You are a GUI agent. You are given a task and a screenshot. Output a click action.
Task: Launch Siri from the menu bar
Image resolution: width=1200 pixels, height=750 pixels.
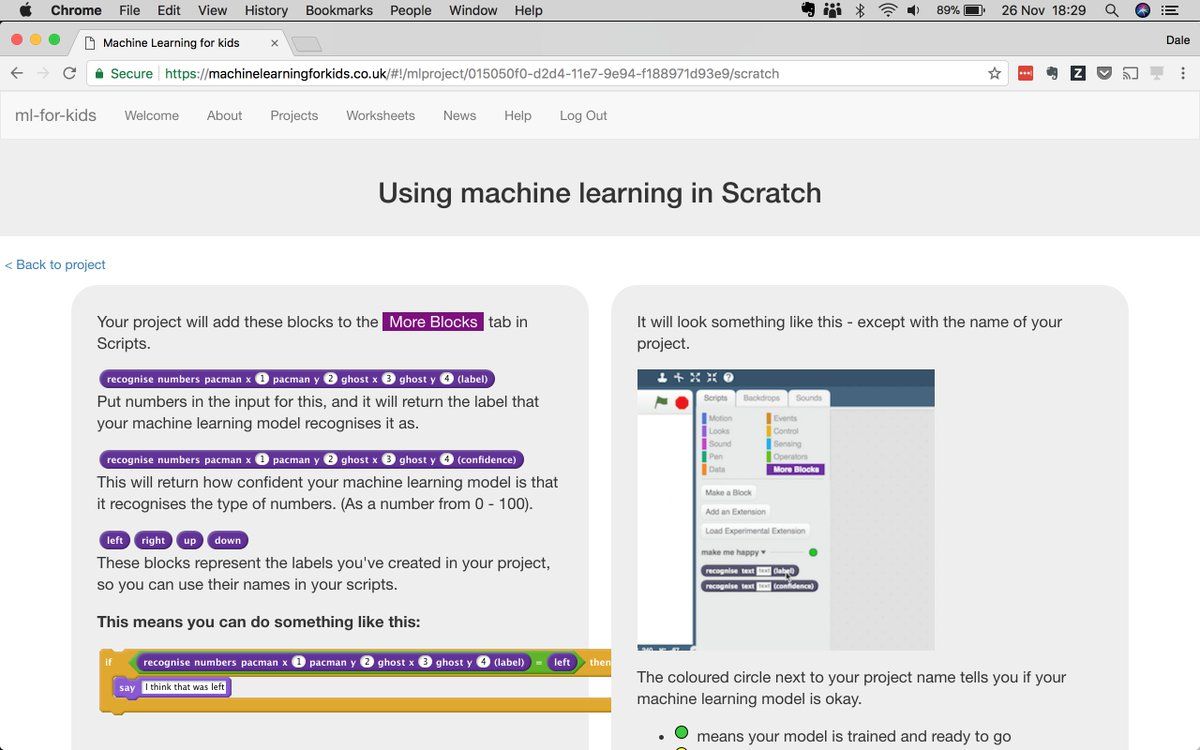(1142, 10)
